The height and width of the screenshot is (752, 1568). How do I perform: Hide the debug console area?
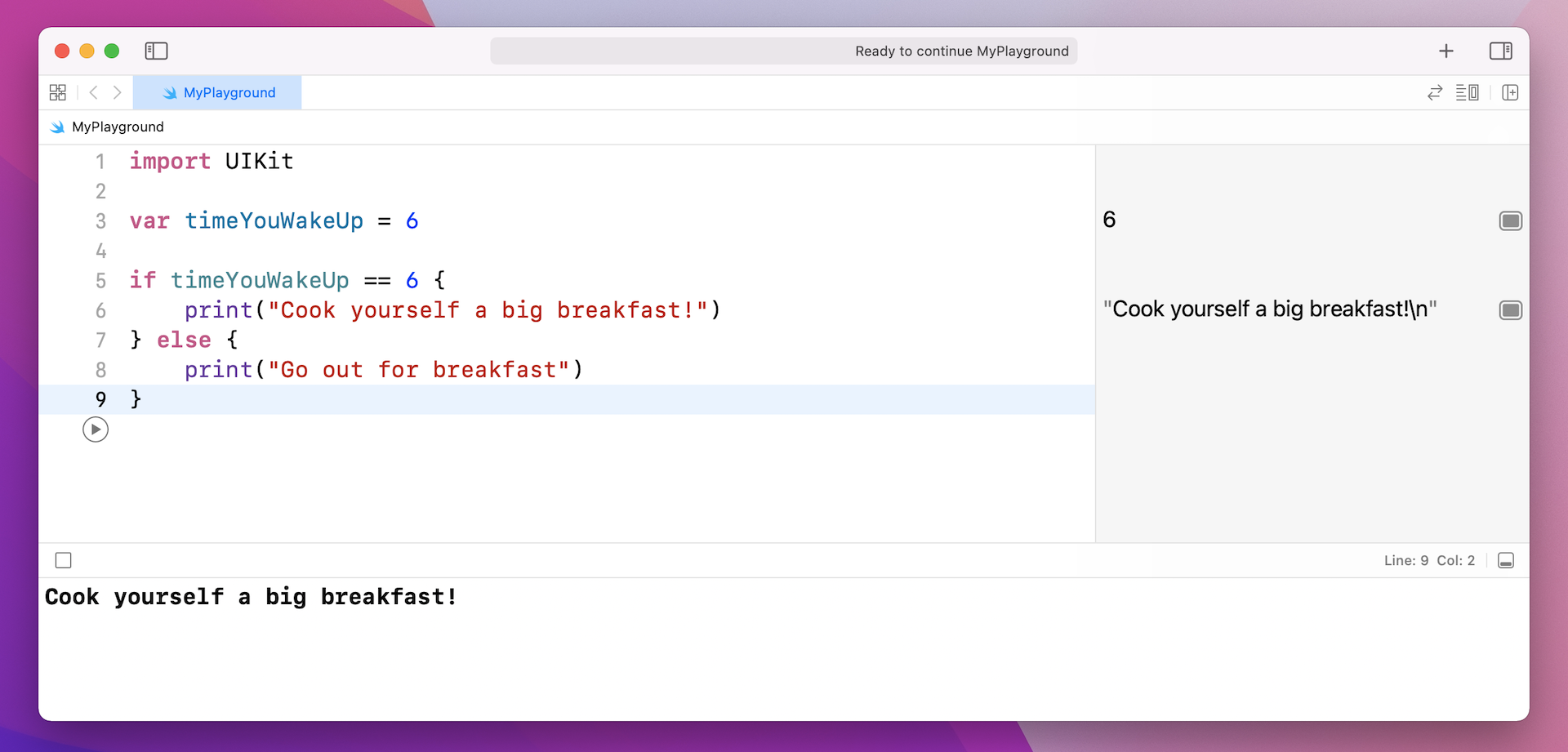pos(1506,561)
